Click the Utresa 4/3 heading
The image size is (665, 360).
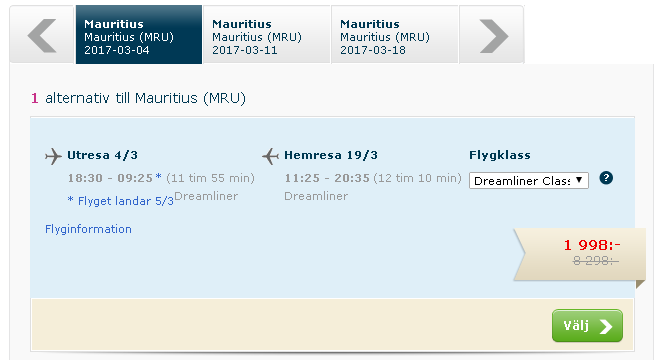click(102, 155)
